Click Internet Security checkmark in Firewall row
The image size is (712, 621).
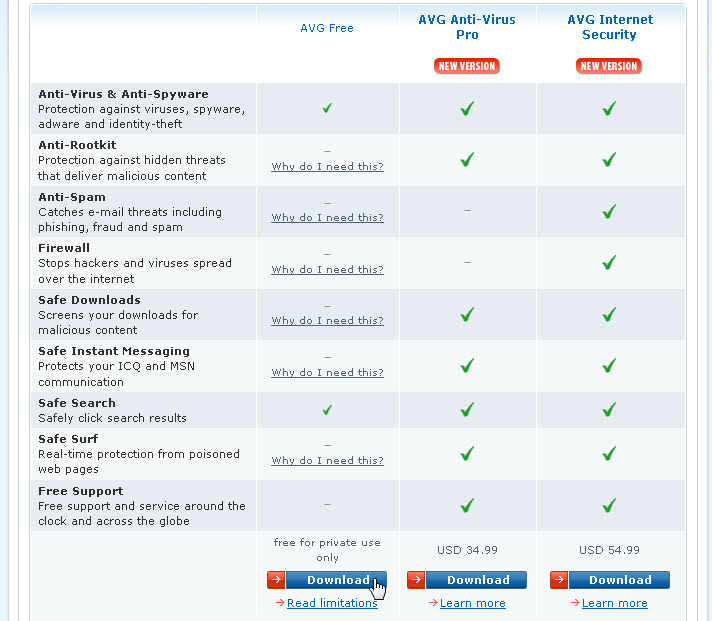[609, 262]
